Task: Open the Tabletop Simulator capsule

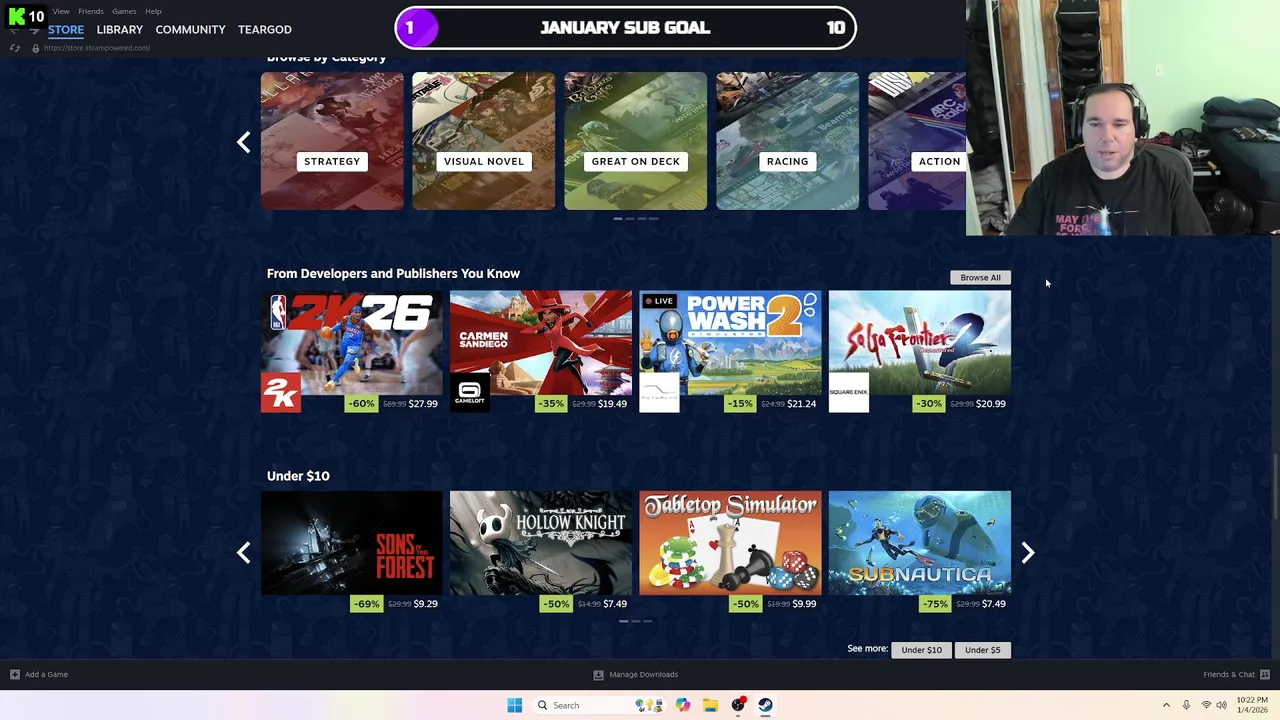Action: (x=730, y=543)
